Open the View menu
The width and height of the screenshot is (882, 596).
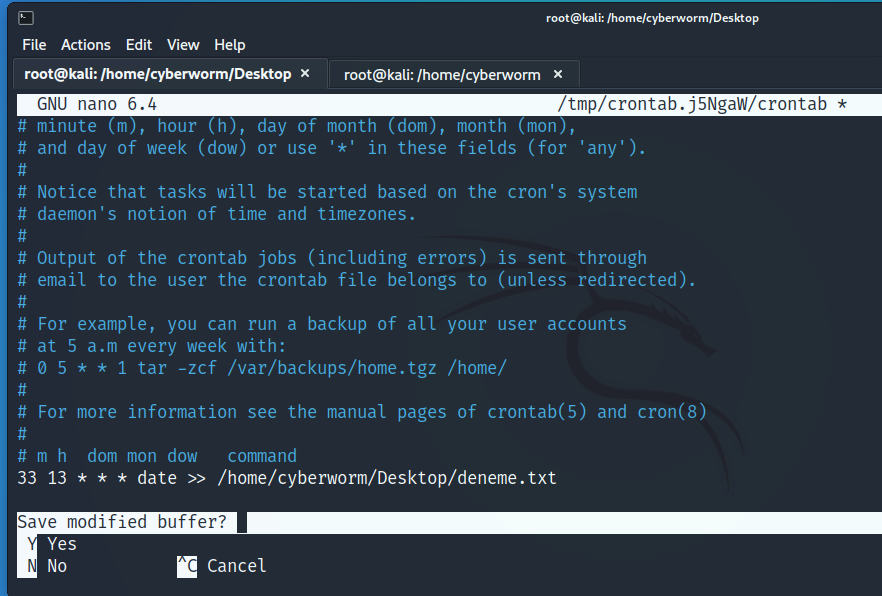[183, 44]
